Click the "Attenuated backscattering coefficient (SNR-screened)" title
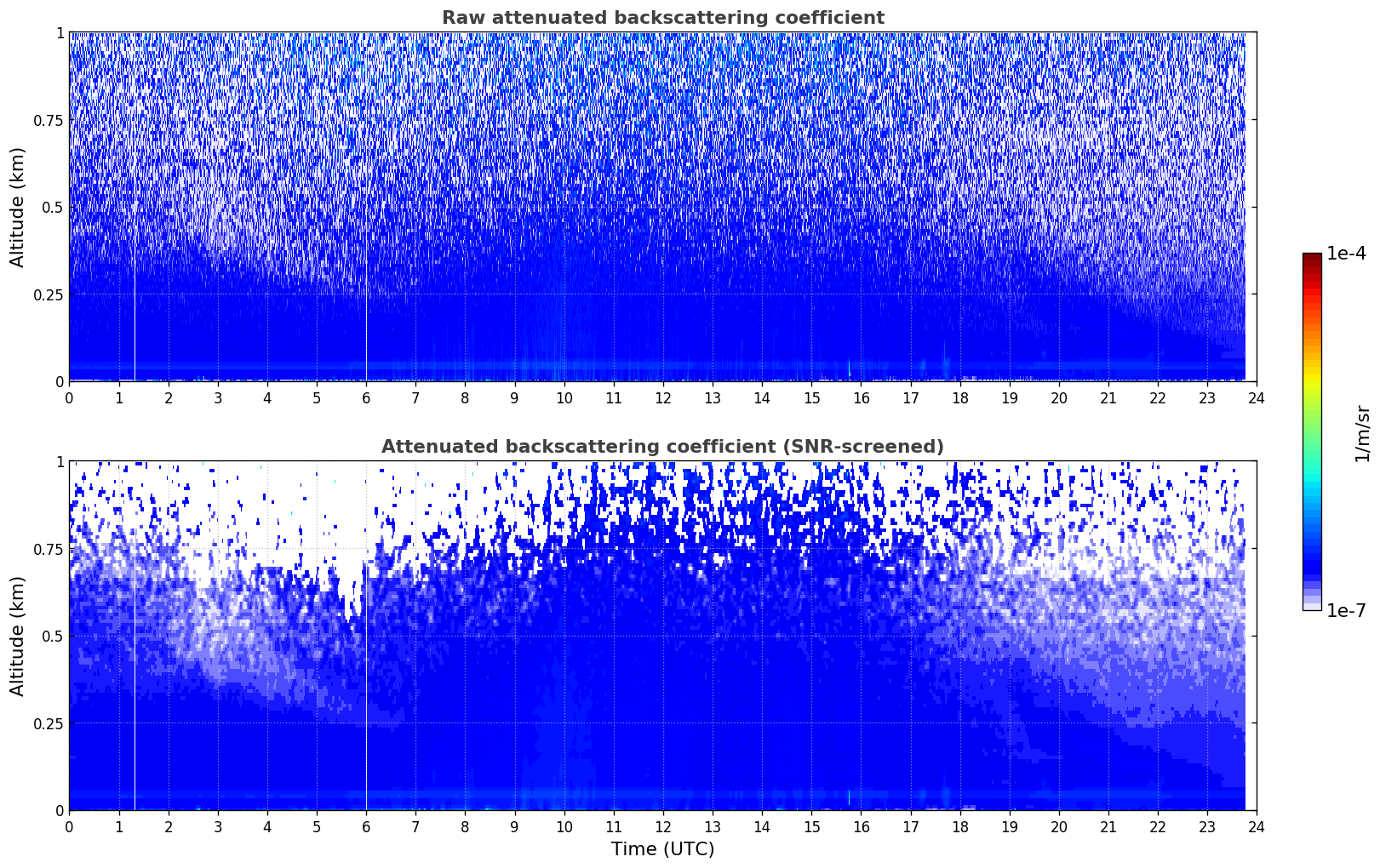 [662, 447]
